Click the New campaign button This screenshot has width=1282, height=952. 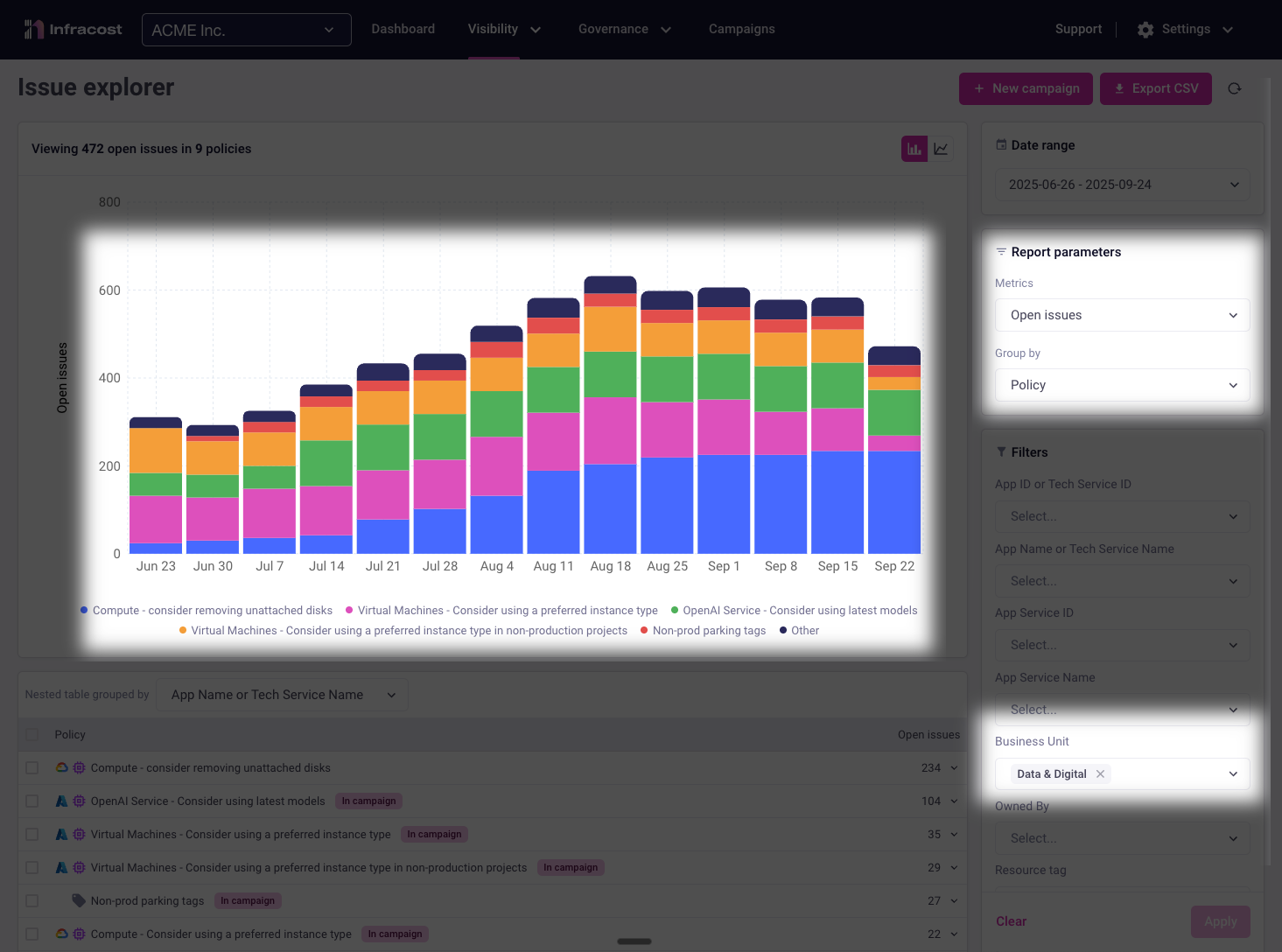point(1026,88)
